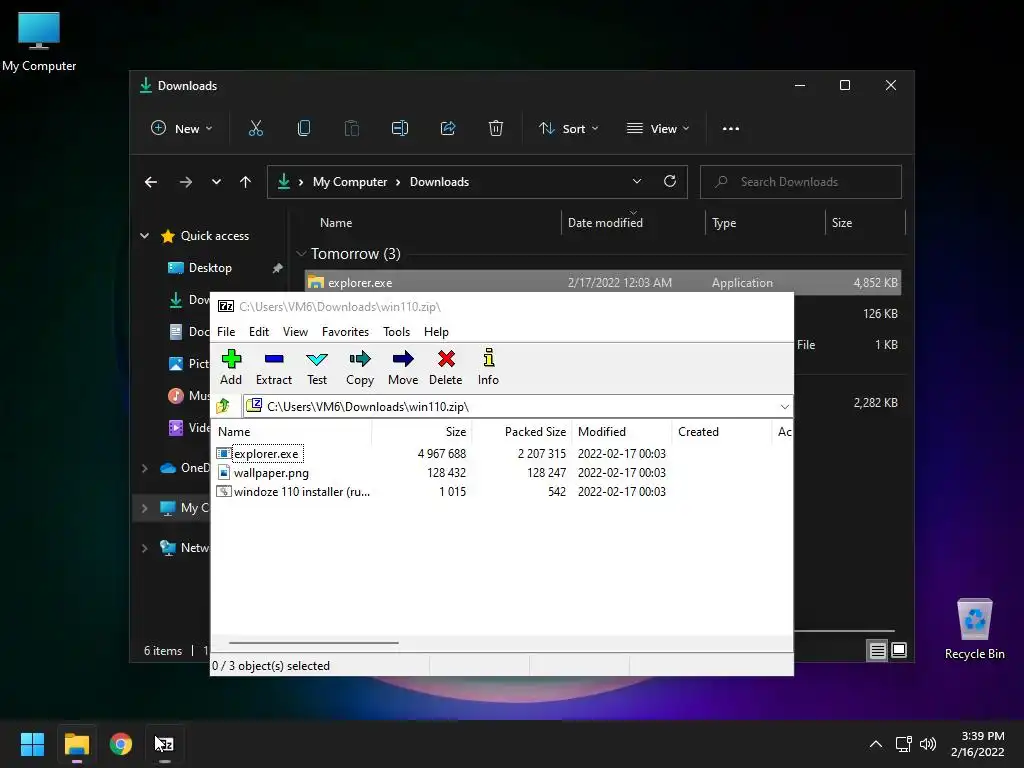Expand the Network tree node
Viewport: 1024px width, 768px height.
[x=144, y=548]
